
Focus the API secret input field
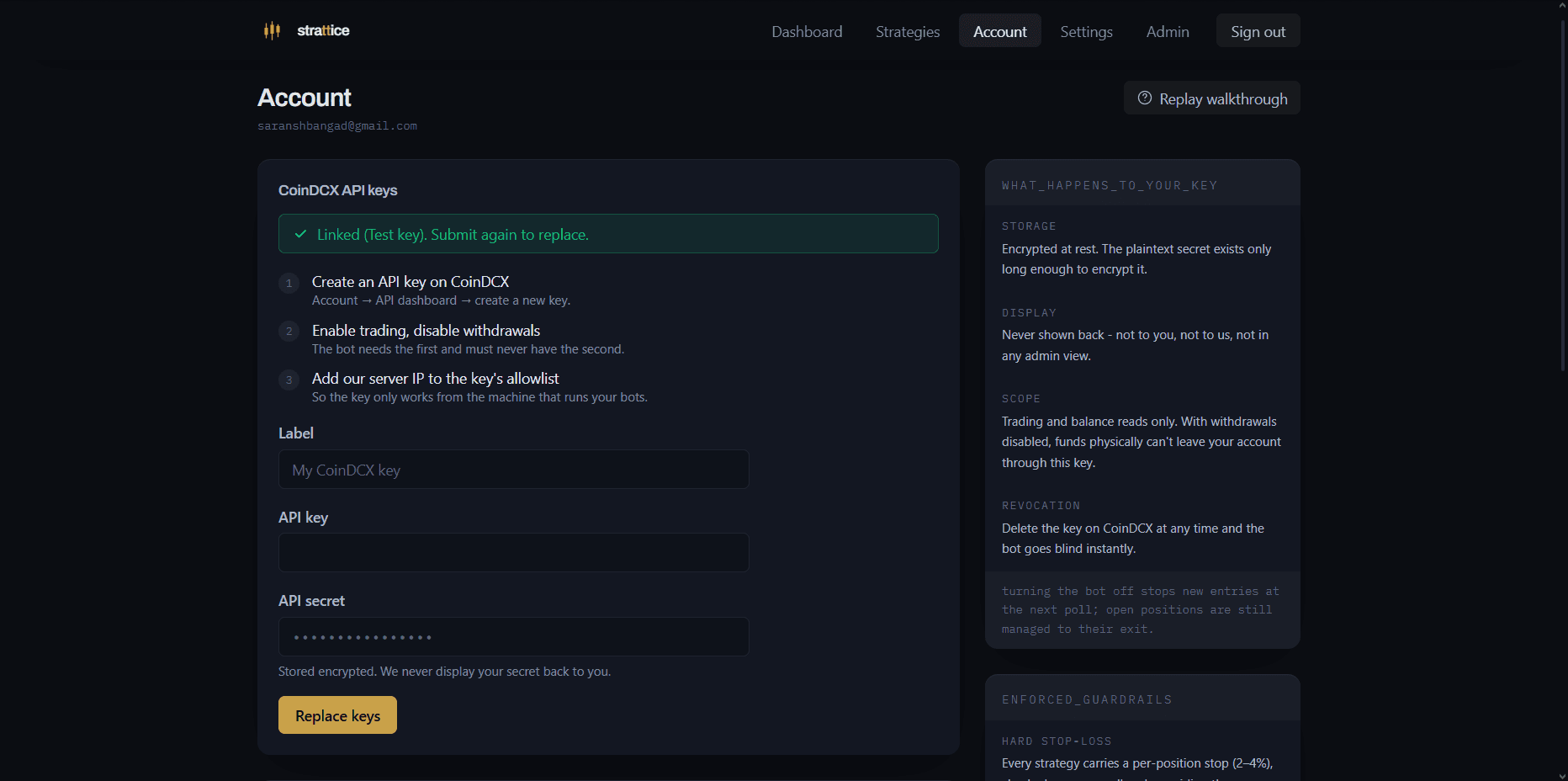pos(514,637)
